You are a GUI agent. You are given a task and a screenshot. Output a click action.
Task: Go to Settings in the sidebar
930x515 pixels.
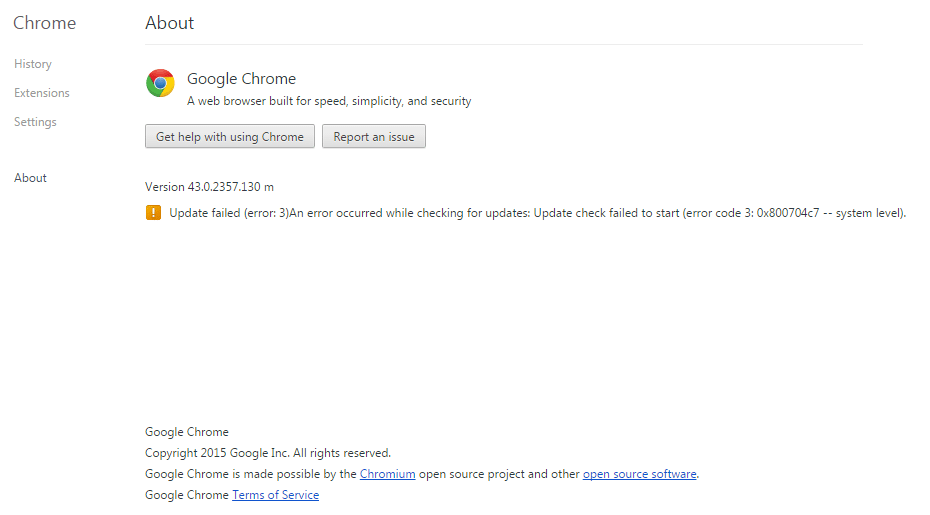[x=35, y=122]
